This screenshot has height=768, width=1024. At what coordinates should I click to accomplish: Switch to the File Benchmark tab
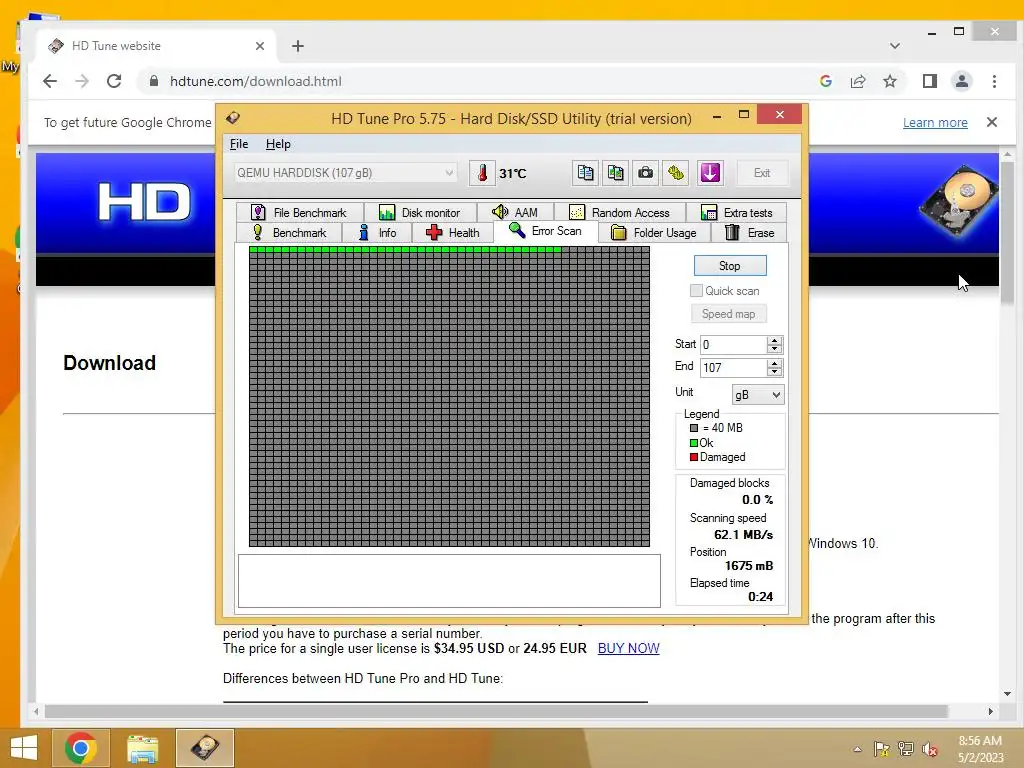[299, 212]
